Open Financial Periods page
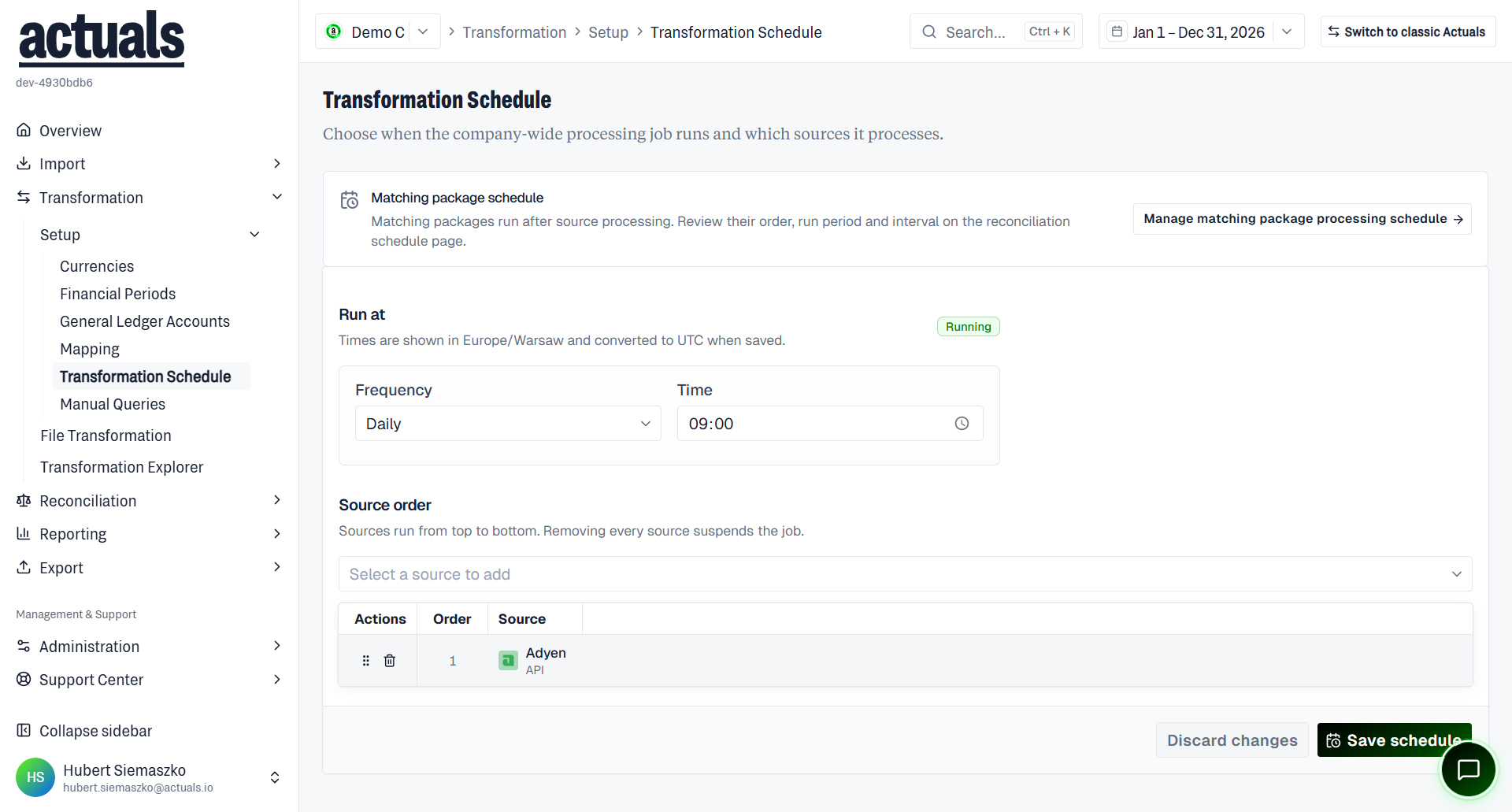The width and height of the screenshot is (1512, 812). [118, 294]
